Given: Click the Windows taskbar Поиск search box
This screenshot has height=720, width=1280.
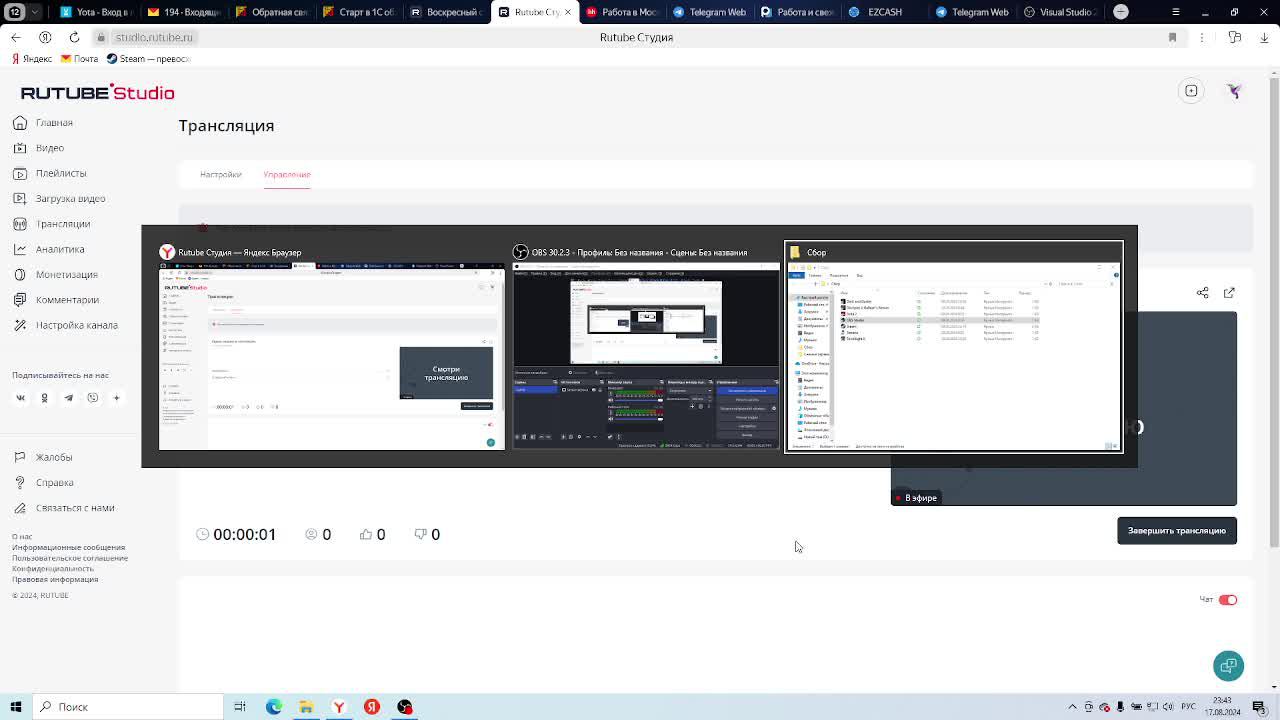Looking at the screenshot, I should [x=128, y=707].
